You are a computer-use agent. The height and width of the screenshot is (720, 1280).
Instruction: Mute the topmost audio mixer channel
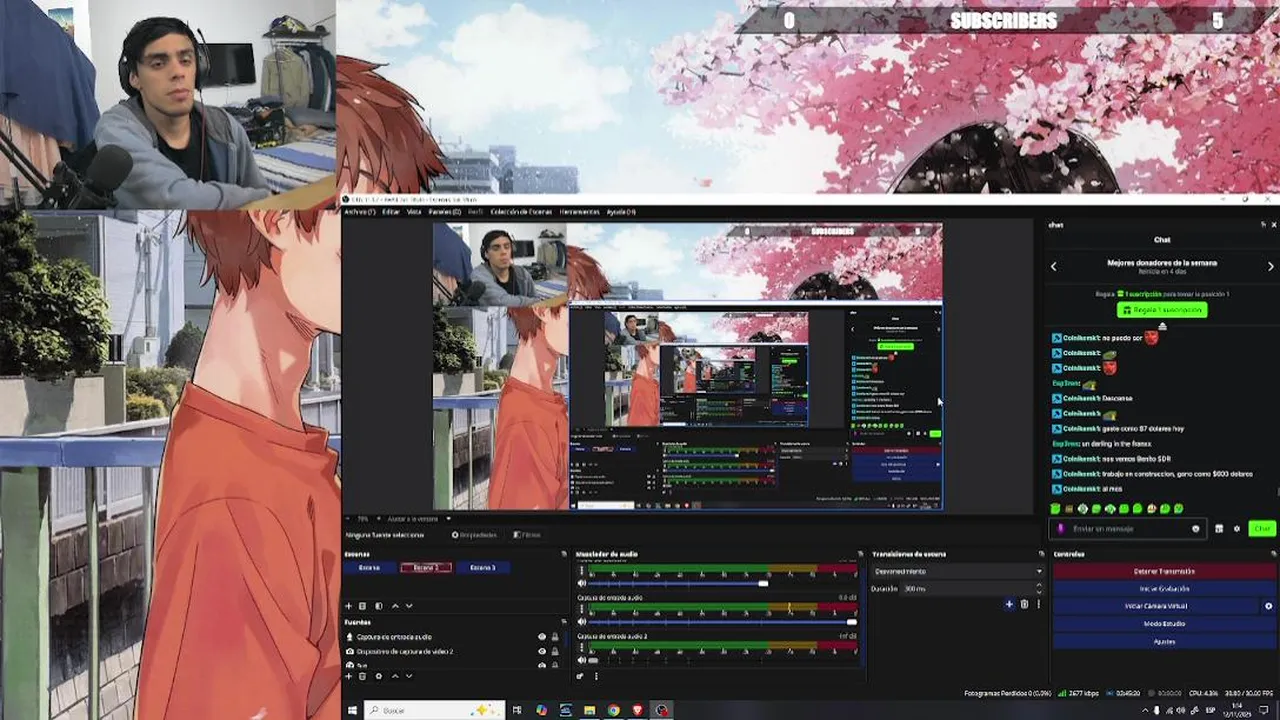[582, 583]
